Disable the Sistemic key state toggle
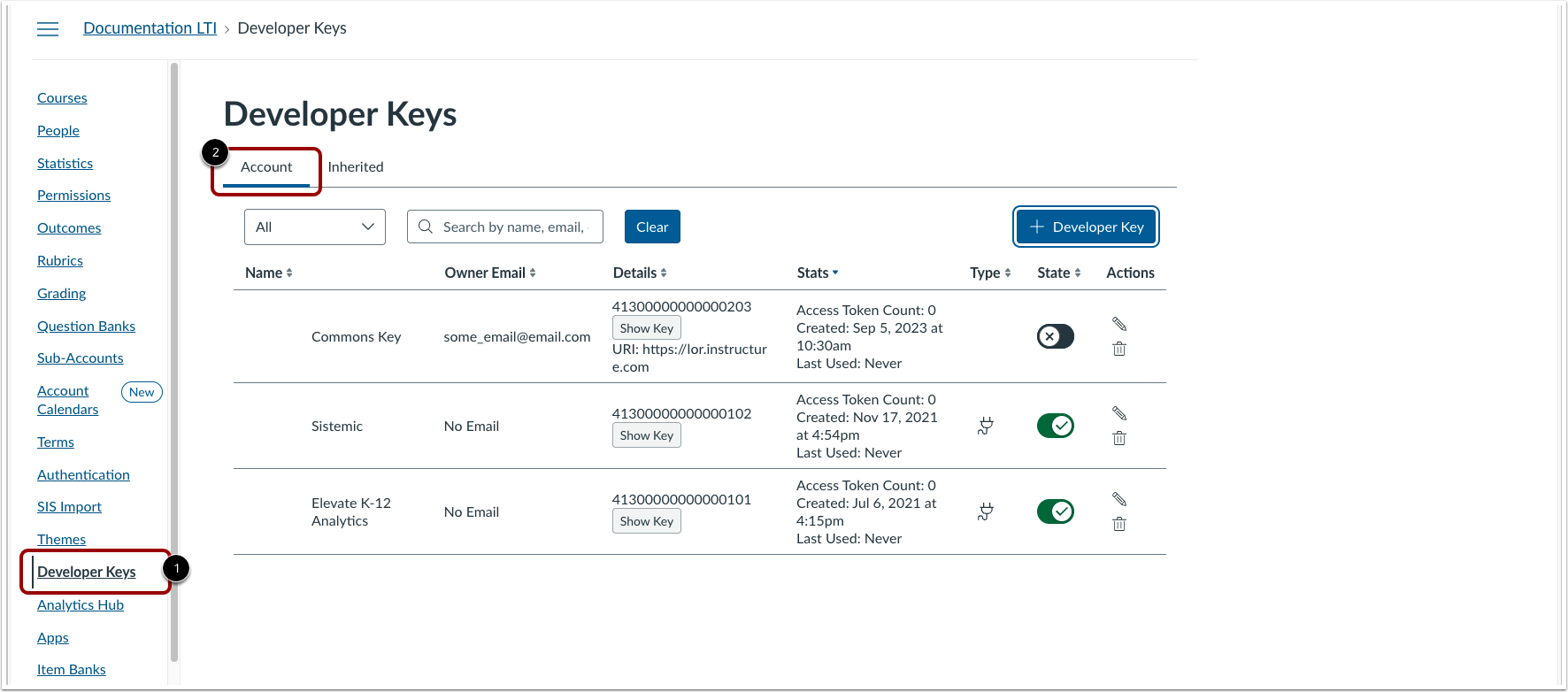Image resolution: width=1568 pixels, height=692 pixels. click(x=1056, y=426)
